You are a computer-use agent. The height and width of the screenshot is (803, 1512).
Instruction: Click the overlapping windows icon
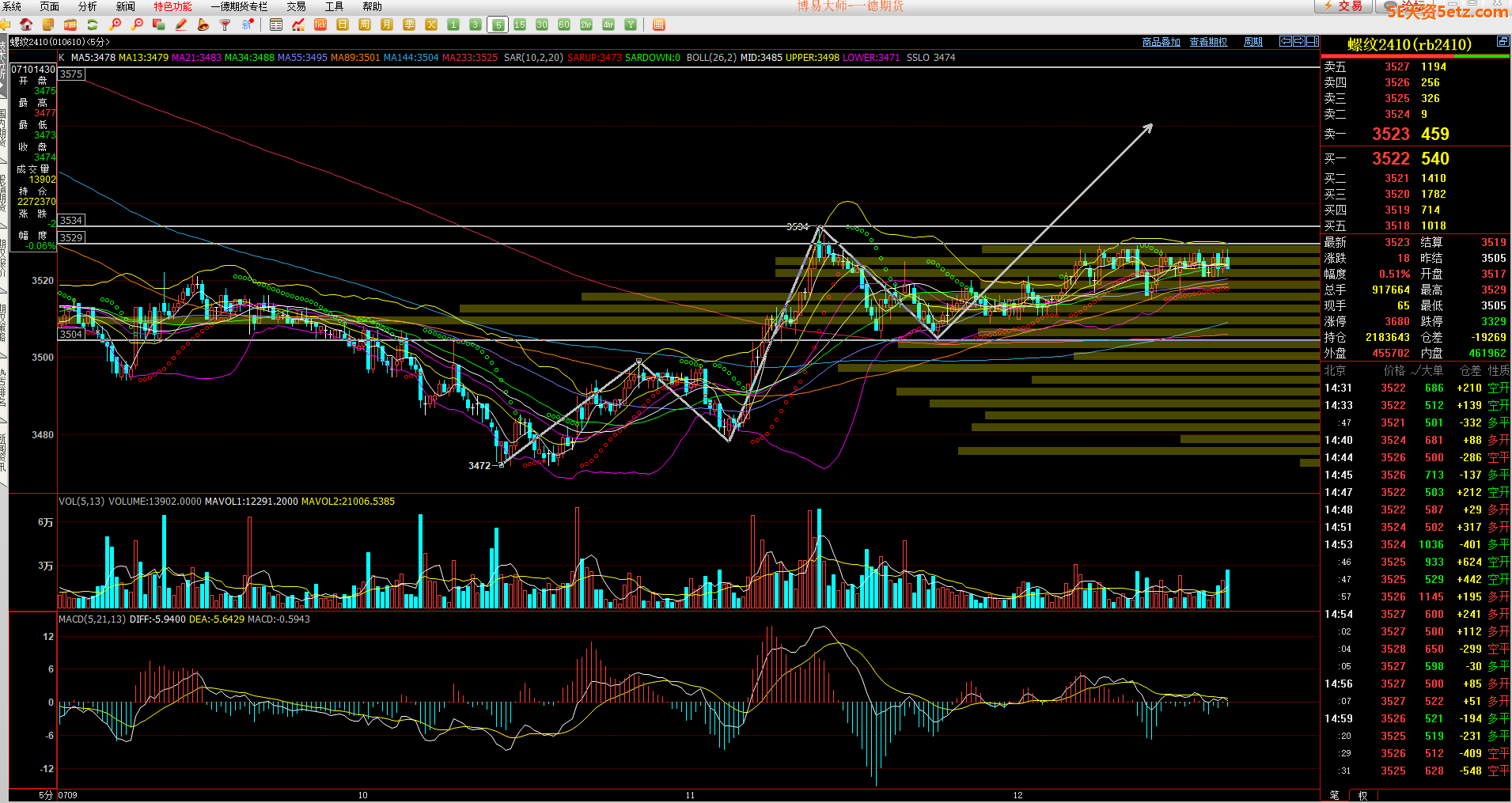click(159, 25)
